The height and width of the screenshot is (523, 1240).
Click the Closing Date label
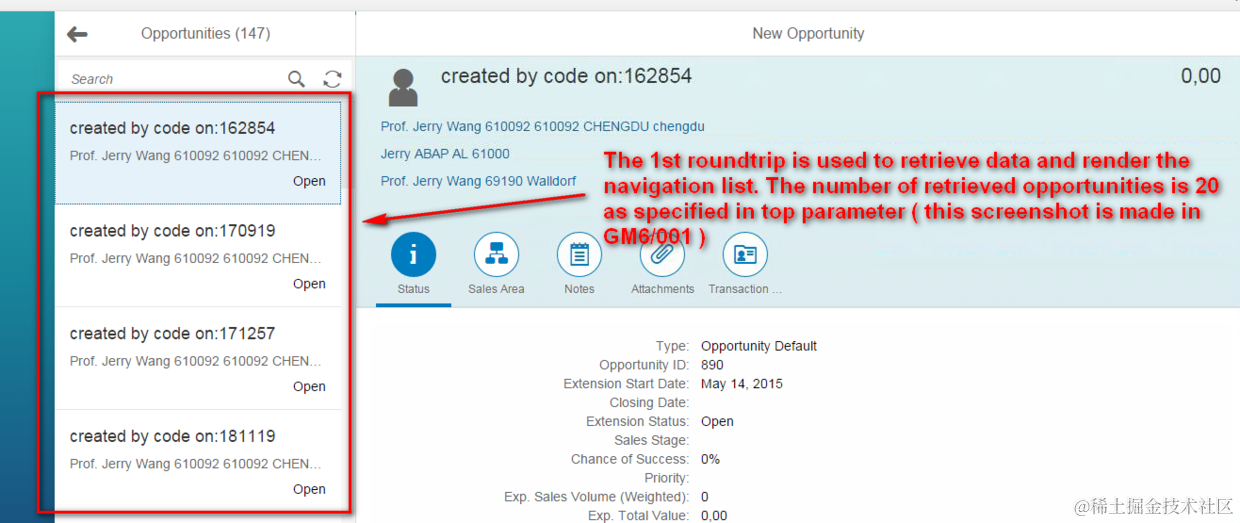(649, 403)
